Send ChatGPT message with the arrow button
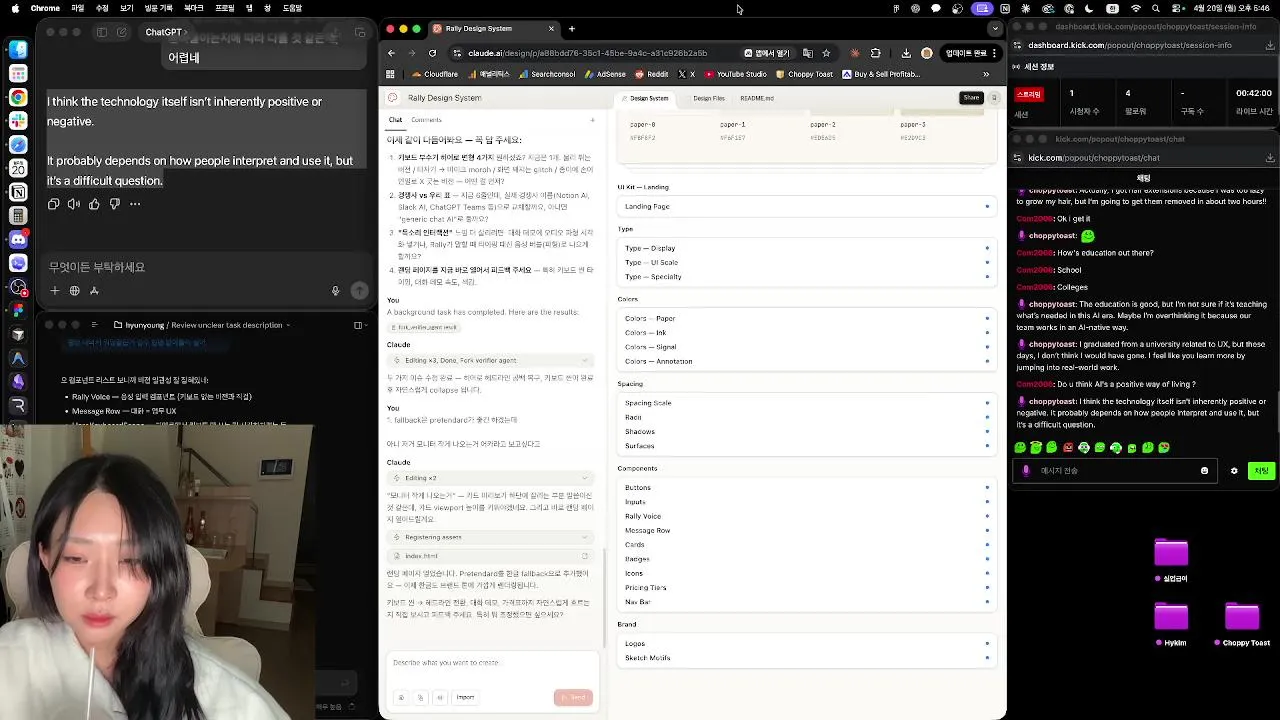Viewport: 1280px width, 720px height. tap(359, 291)
